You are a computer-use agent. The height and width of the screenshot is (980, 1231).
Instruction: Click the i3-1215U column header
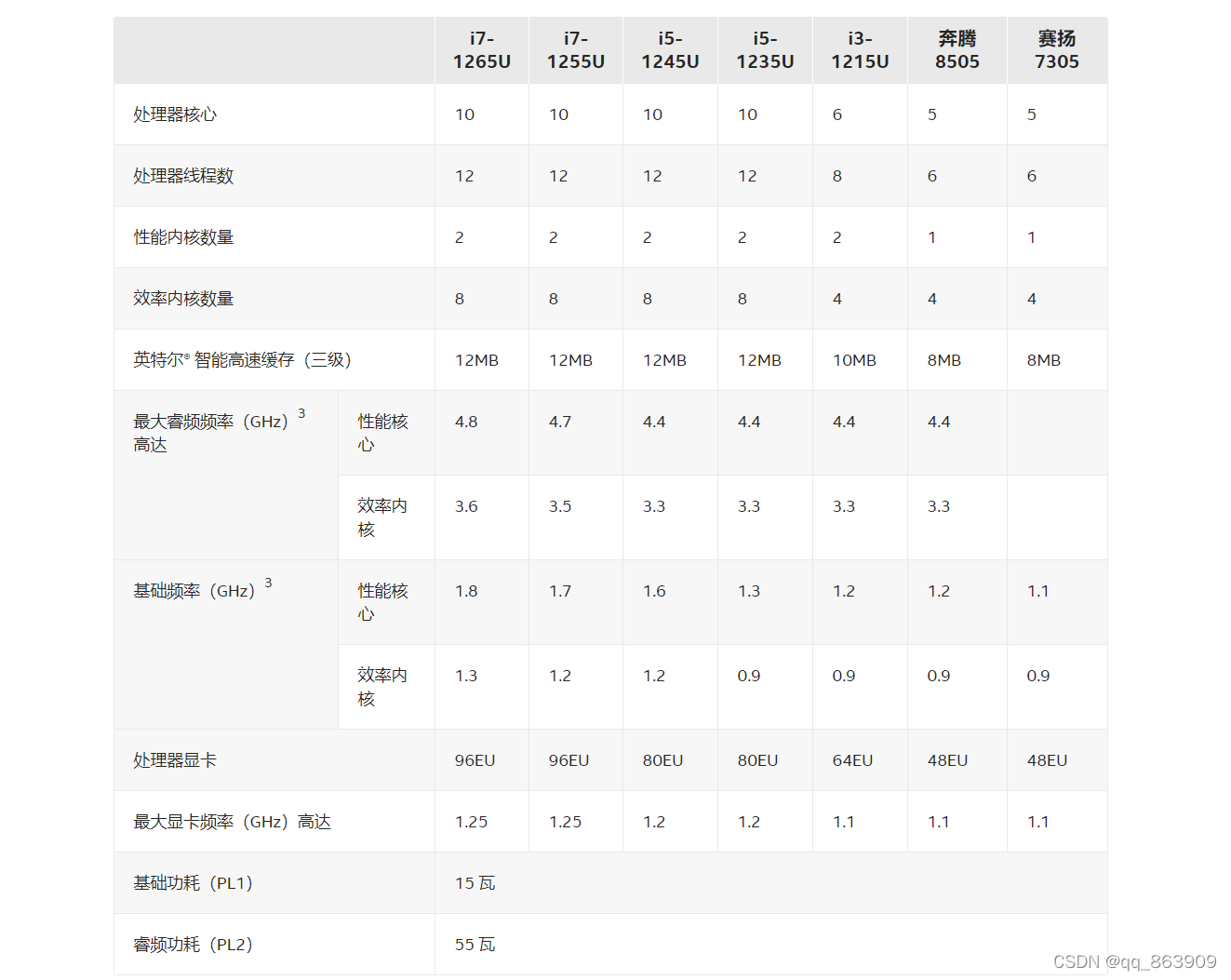pos(860,50)
